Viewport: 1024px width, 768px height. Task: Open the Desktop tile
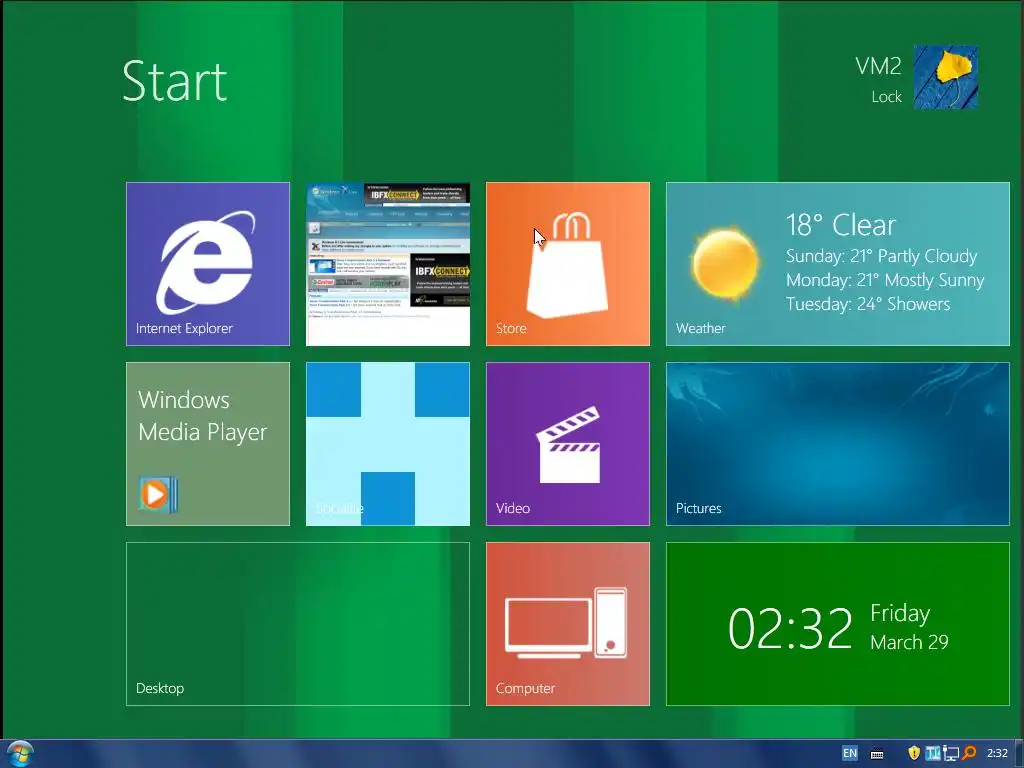pos(298,624)
